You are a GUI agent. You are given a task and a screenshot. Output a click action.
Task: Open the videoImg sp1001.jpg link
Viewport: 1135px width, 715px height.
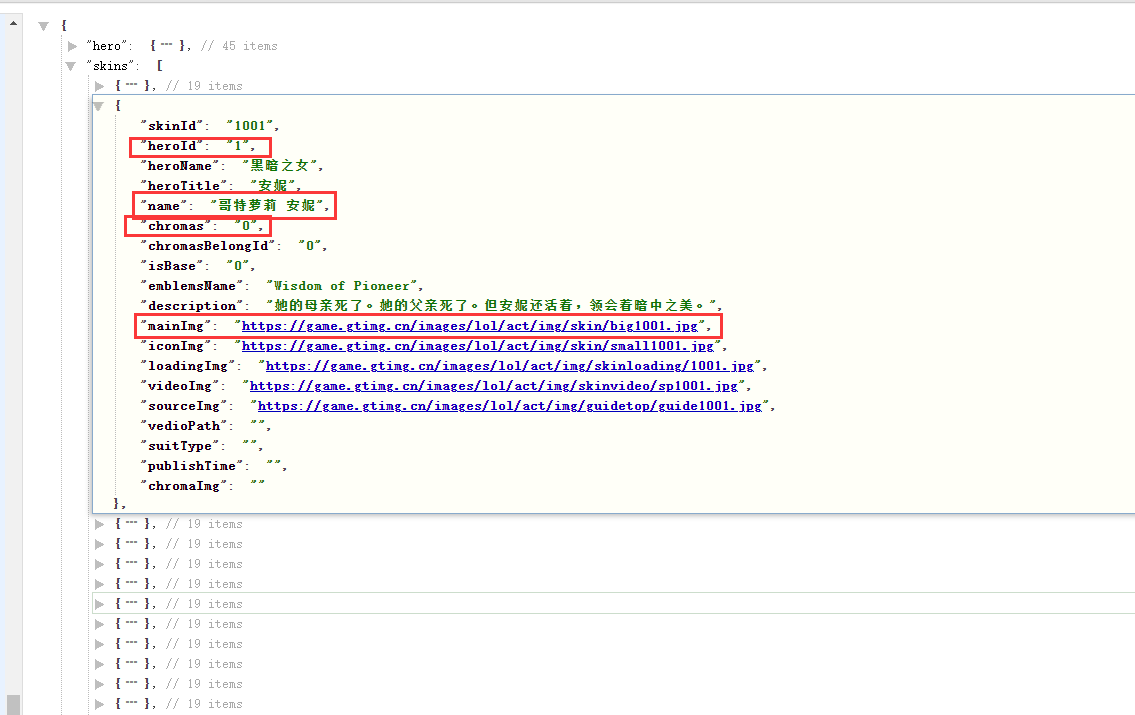[x=494, y=386]
